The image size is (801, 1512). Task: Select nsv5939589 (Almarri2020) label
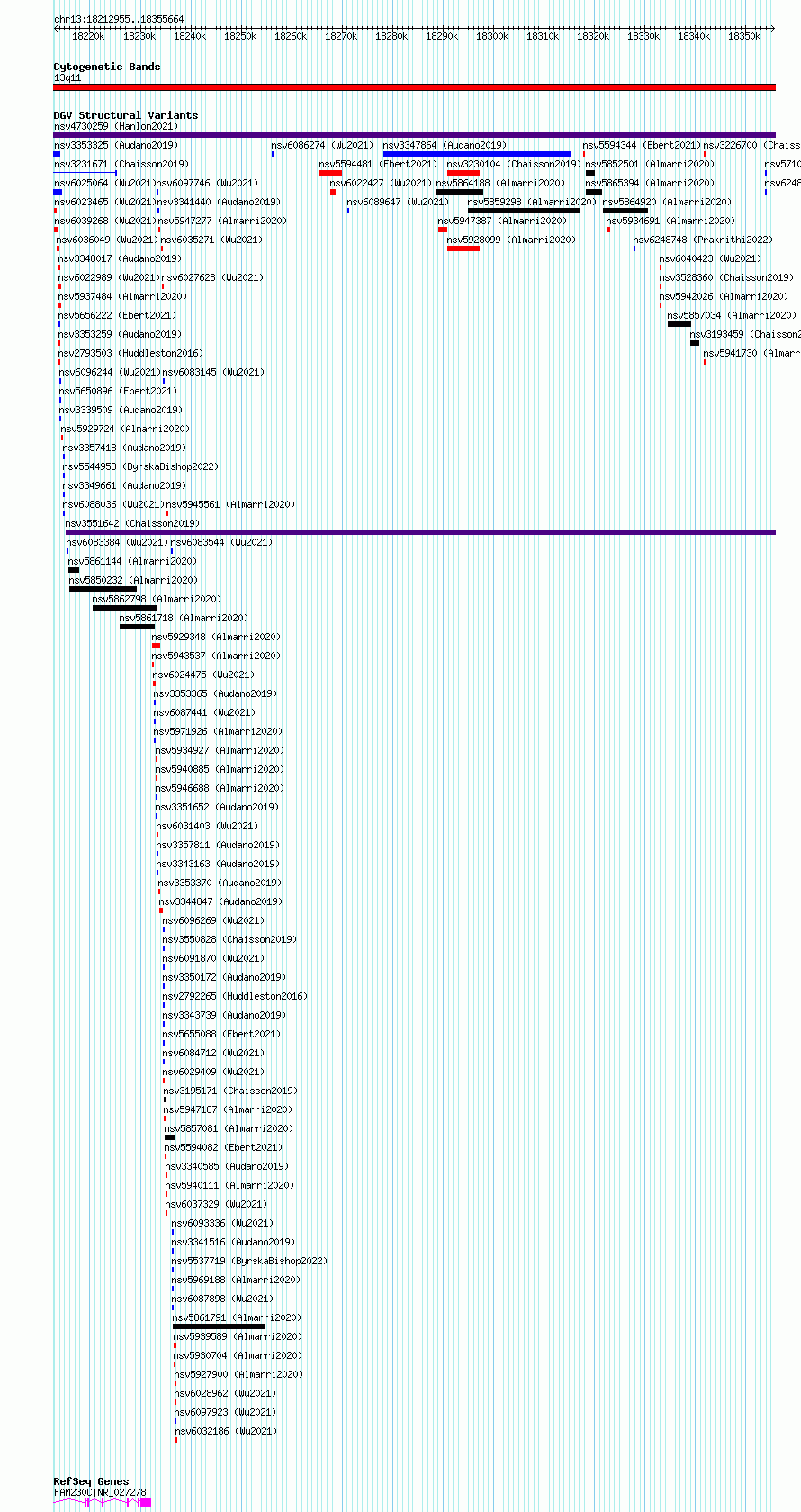[238, 1336]
